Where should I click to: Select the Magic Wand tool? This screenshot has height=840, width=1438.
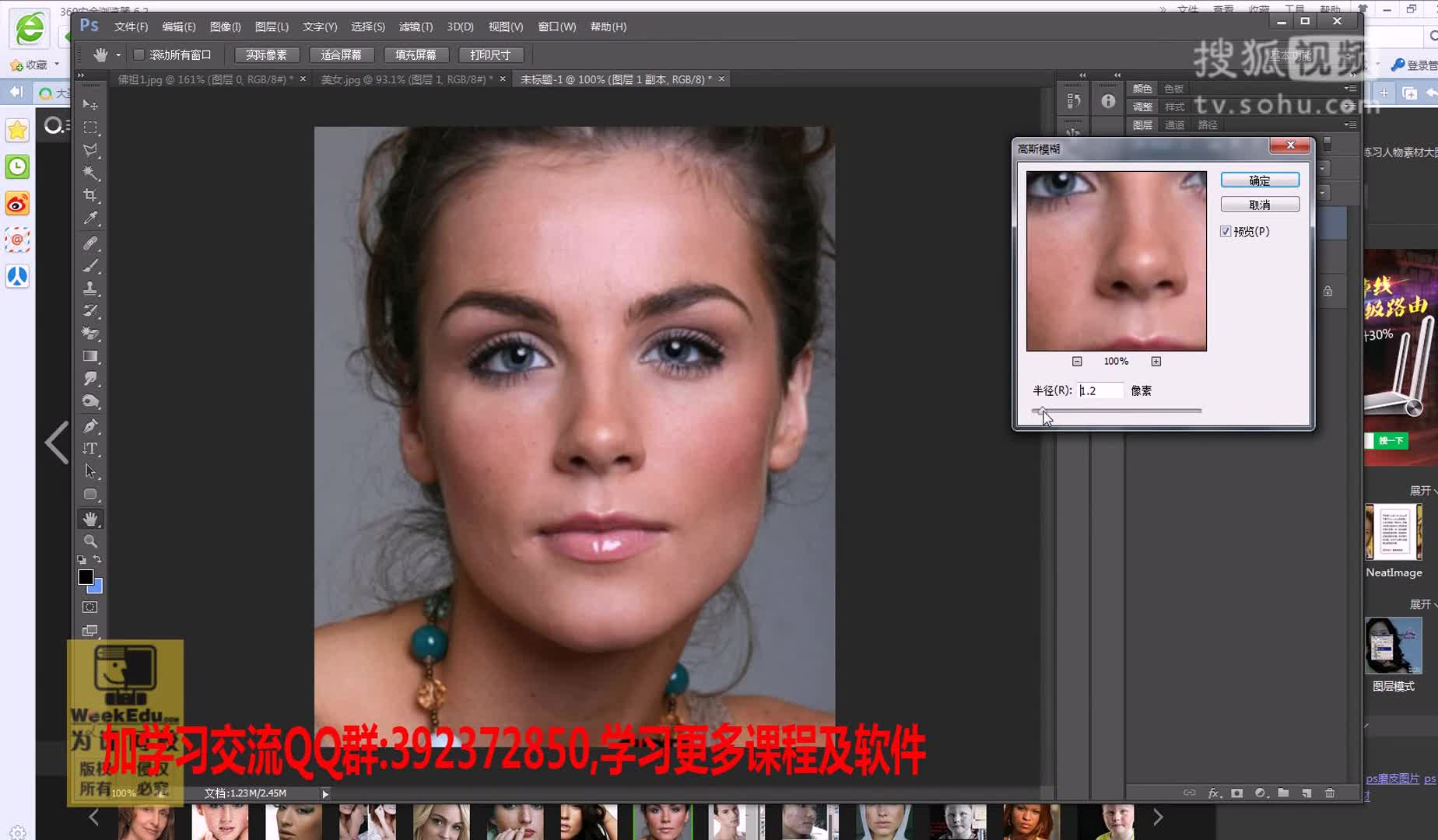[90, 173]
